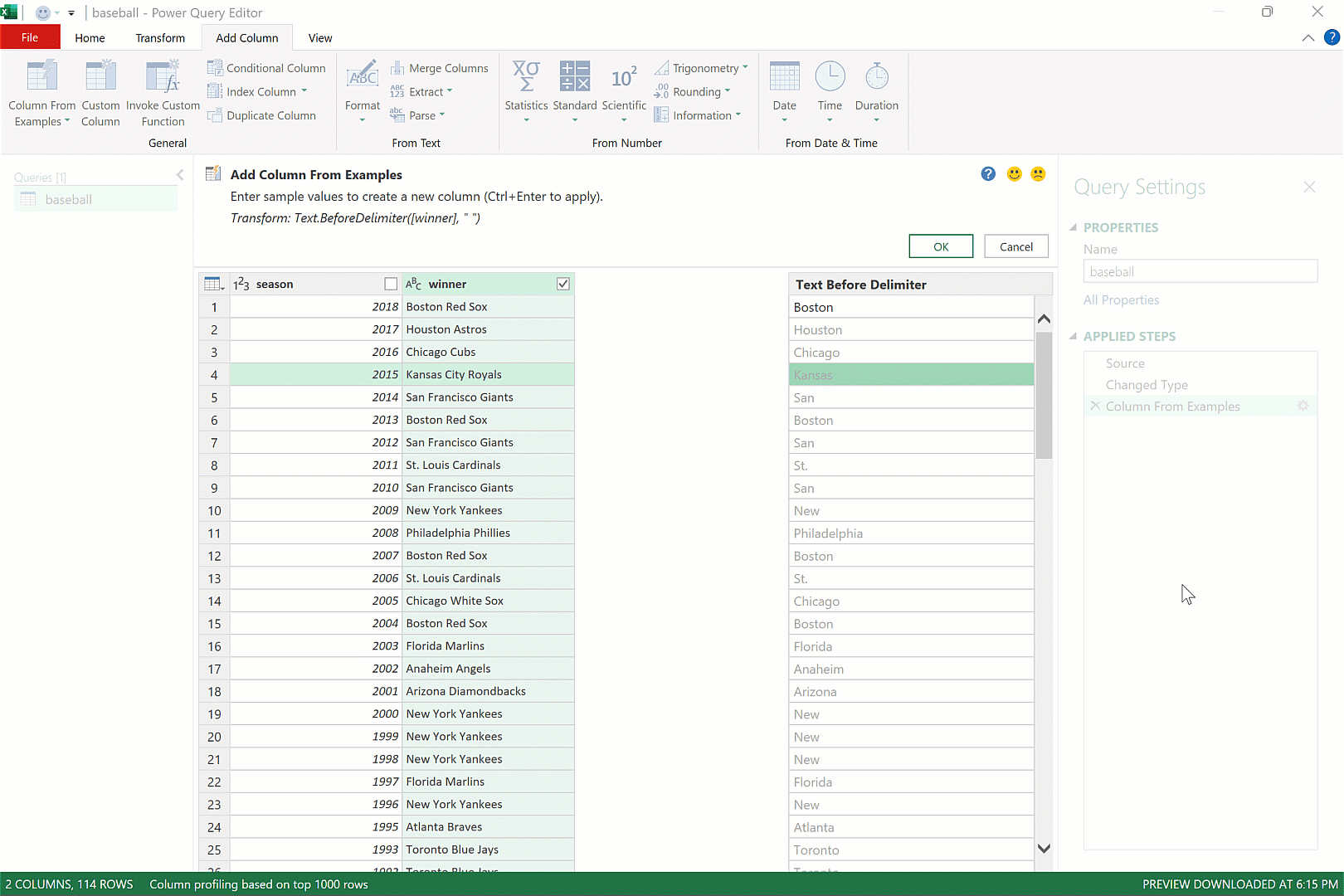Open the blue help icon in the dialog
Screen dimensions: 1344x896
coord(988,174)
